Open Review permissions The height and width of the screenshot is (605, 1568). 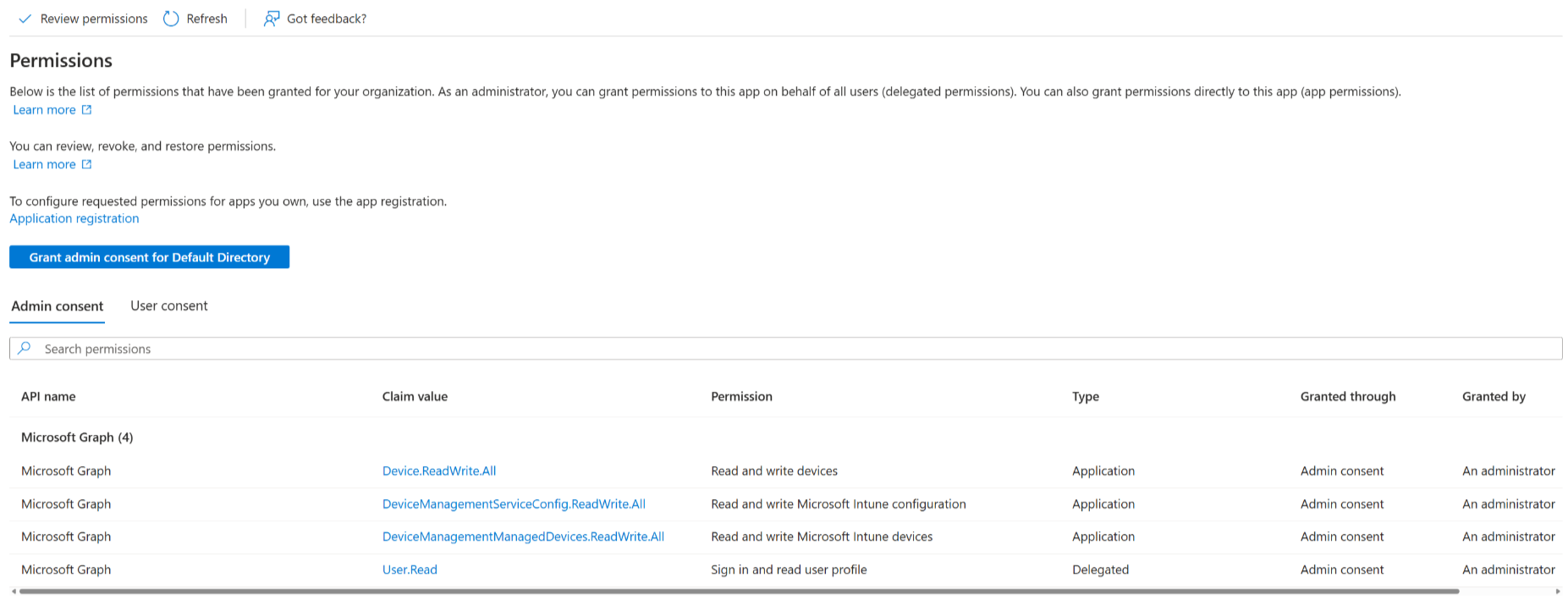tap(83, 19)
